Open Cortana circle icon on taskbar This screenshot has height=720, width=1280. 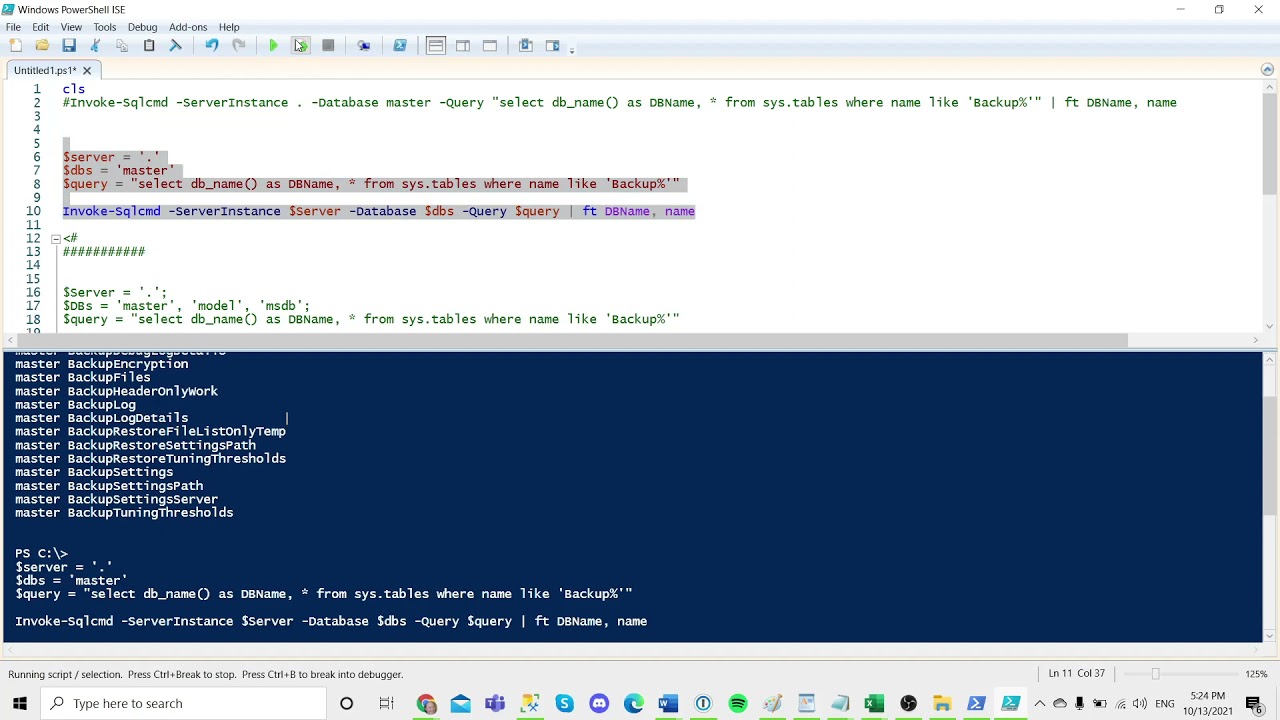[346, 703]
